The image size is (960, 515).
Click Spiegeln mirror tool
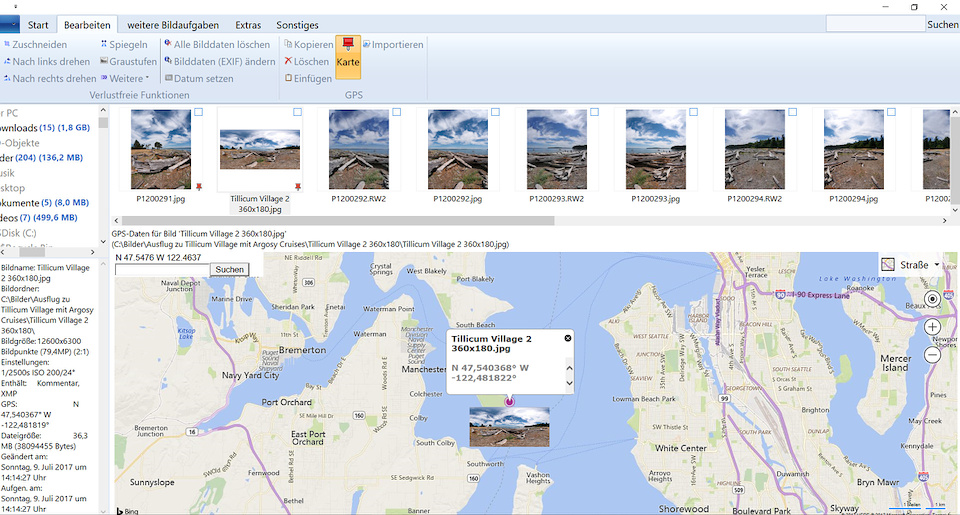tap(127, 45)
